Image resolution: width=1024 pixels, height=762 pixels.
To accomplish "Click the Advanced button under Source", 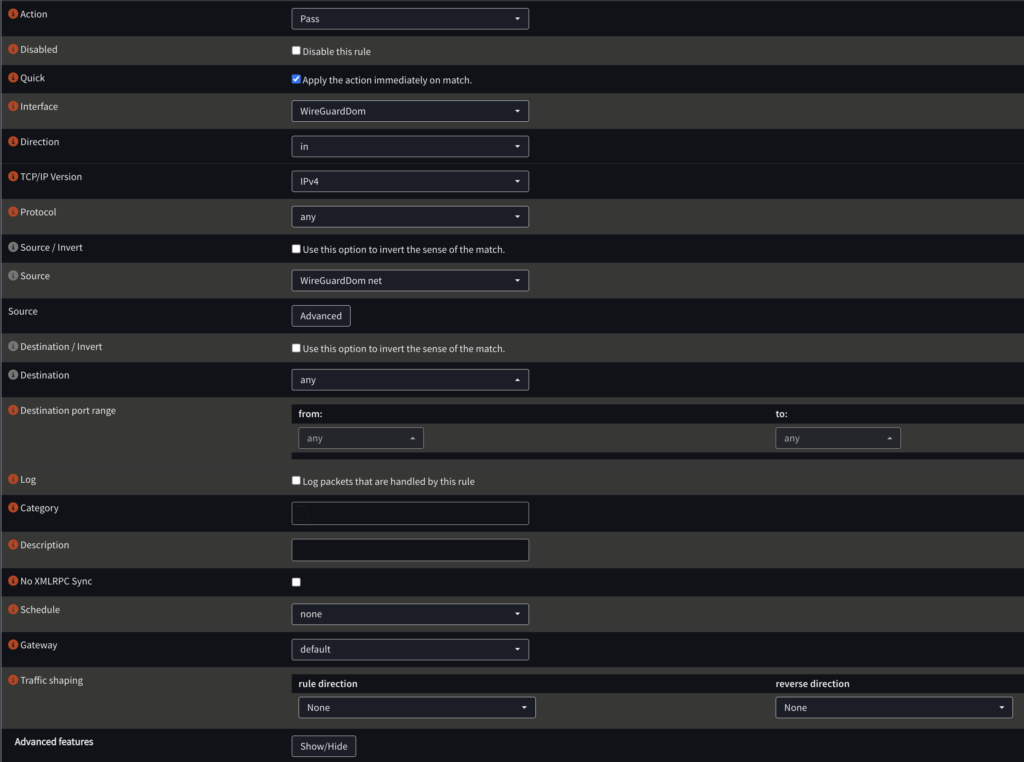I will (x=321, y=316).
